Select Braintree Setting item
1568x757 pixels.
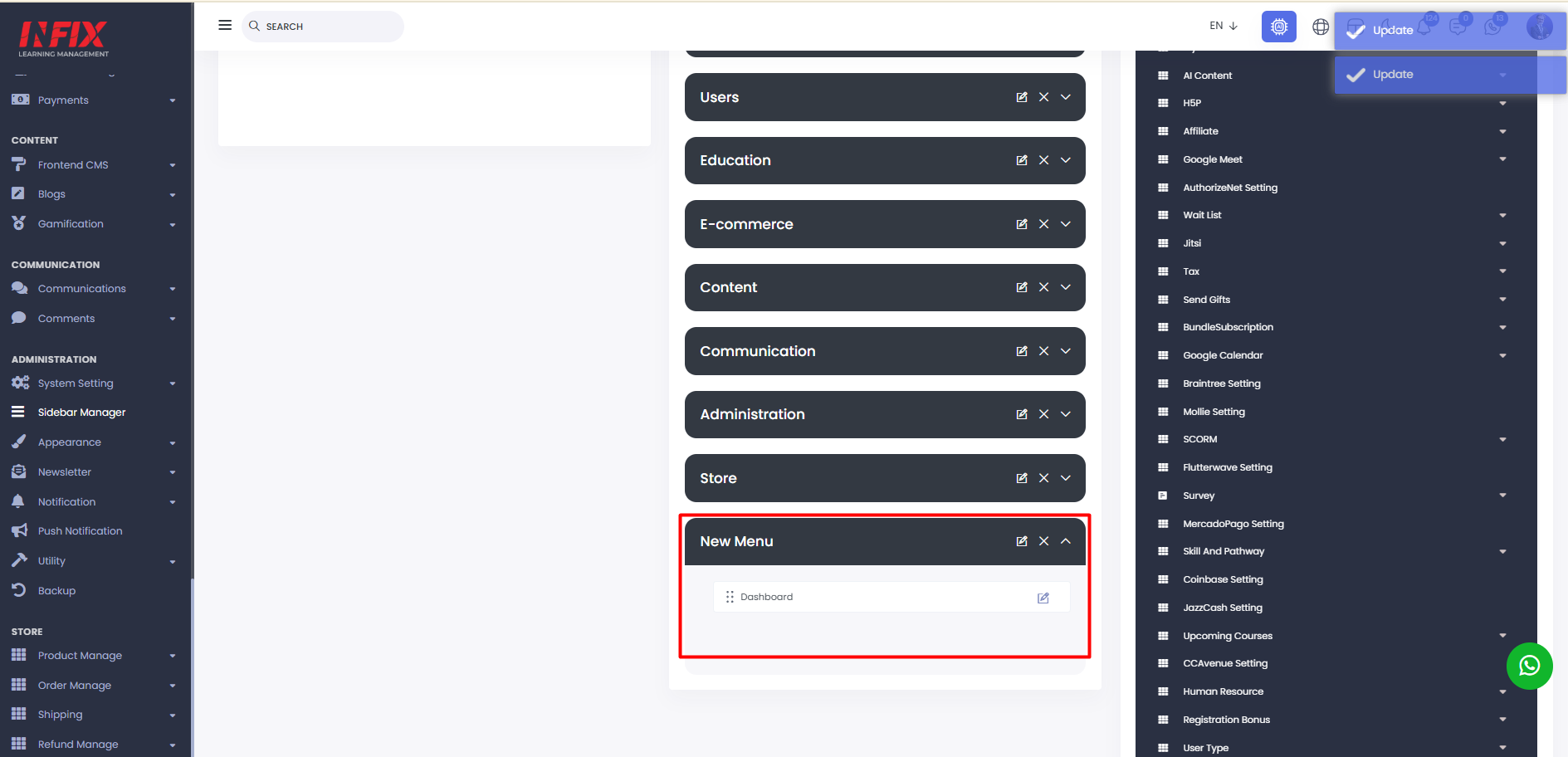pyautogui.click(x=1221, y=383)
